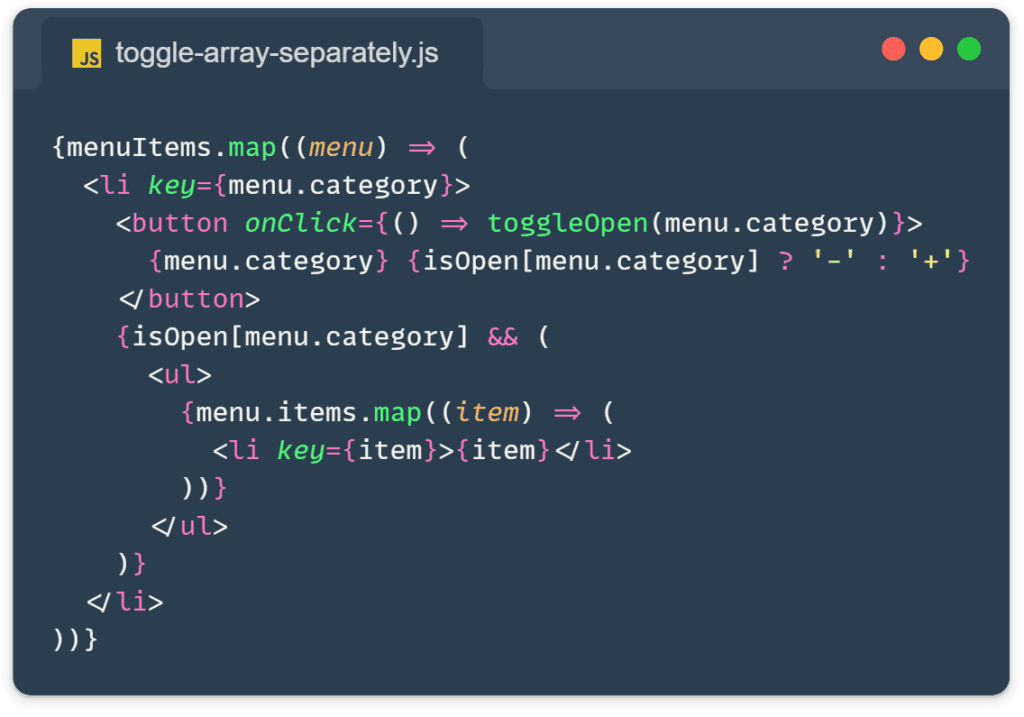The width and height of the screenshot is (1024, 717).
Task: Hit the green maximize dot
Action: pyautogui.click(x=969, y=49)
